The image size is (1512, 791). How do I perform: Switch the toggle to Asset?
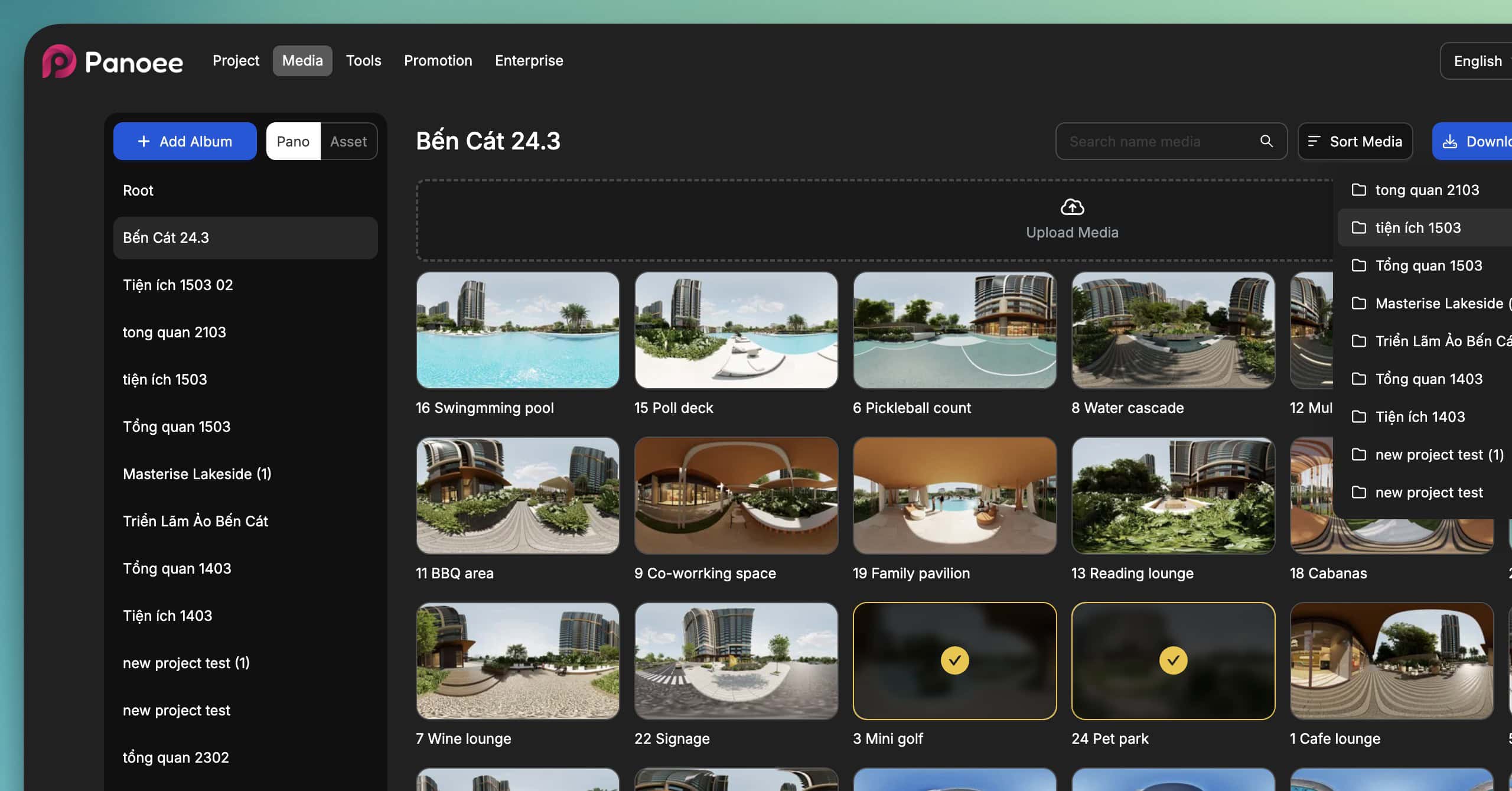pos(348,141)
